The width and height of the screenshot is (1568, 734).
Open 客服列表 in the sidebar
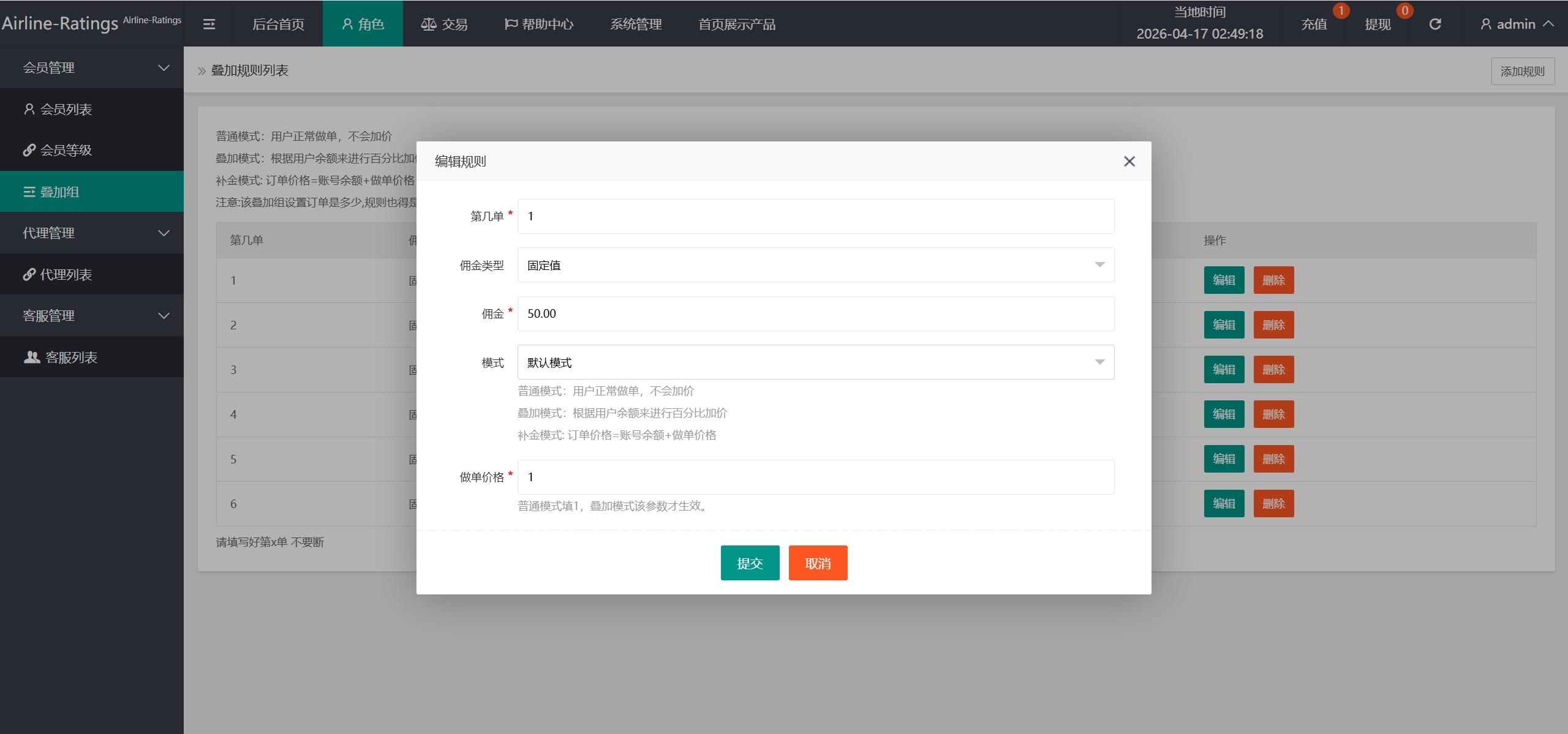point(70,357)
